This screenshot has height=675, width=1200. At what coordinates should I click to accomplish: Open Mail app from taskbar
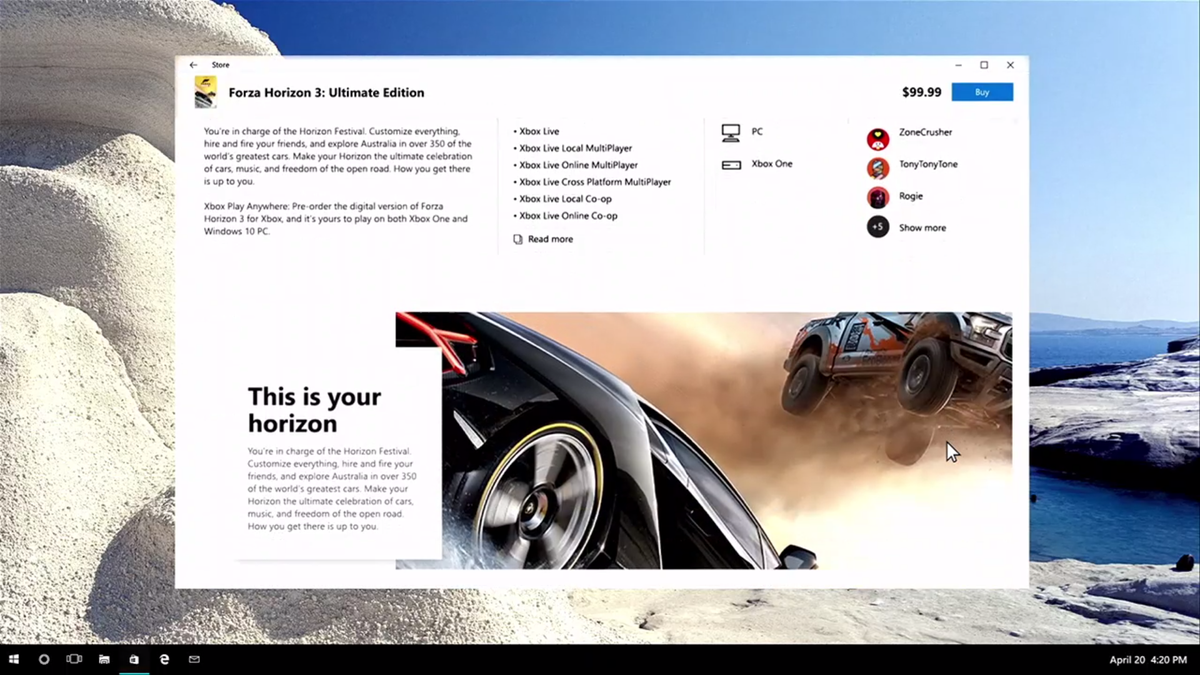coord(194,660)
